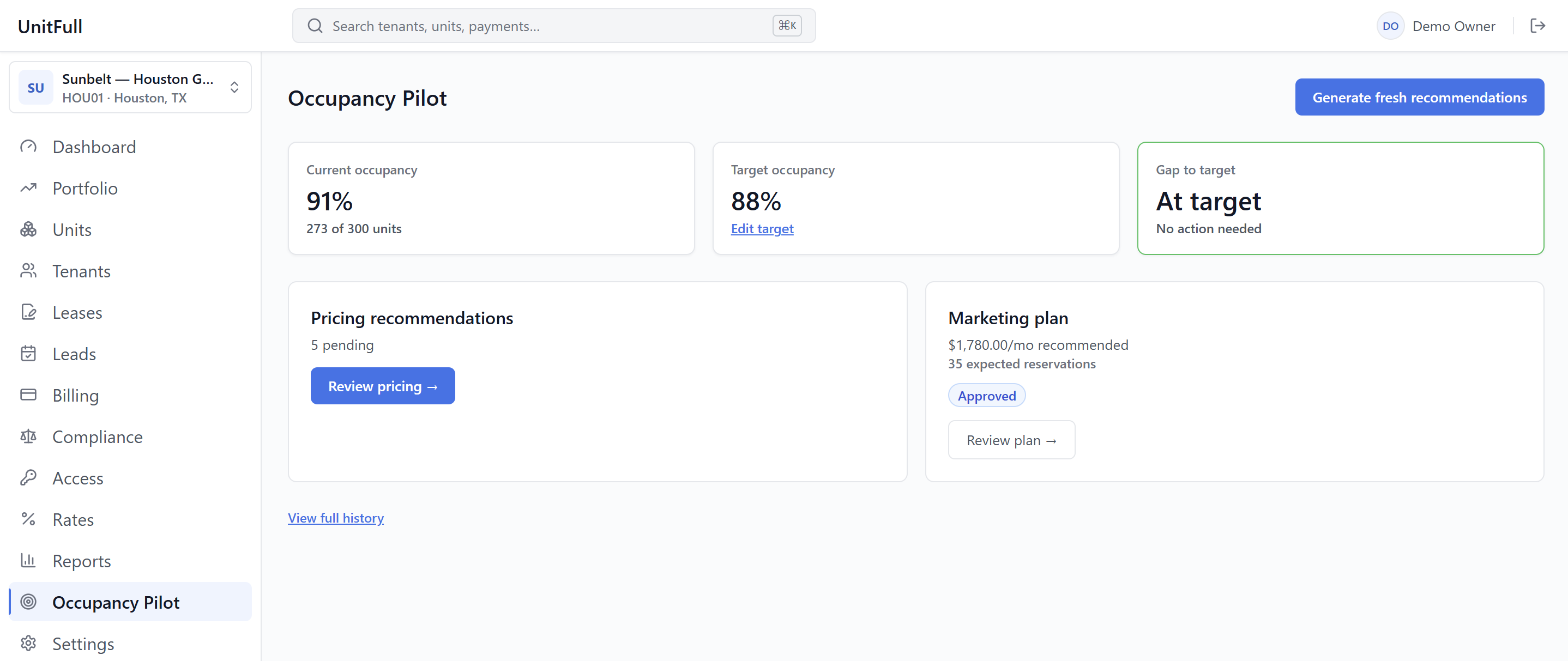Click the UnitFull logo

coord(50,26)
